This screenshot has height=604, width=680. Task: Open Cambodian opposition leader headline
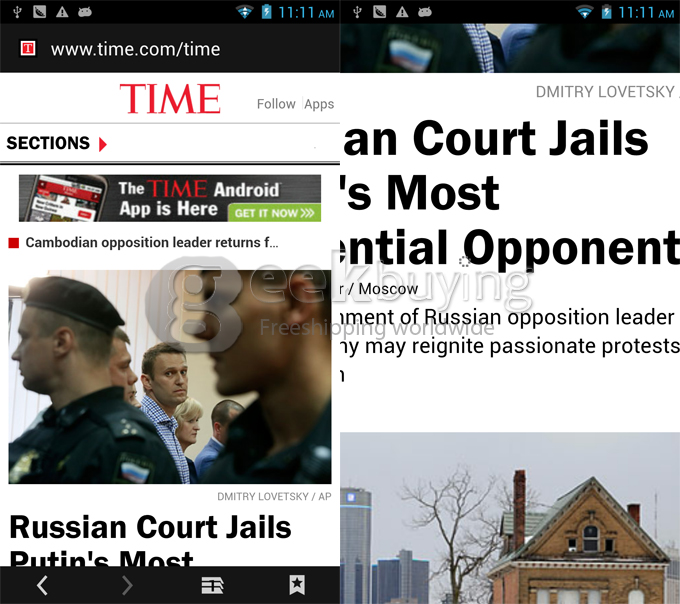coord(152,242)
